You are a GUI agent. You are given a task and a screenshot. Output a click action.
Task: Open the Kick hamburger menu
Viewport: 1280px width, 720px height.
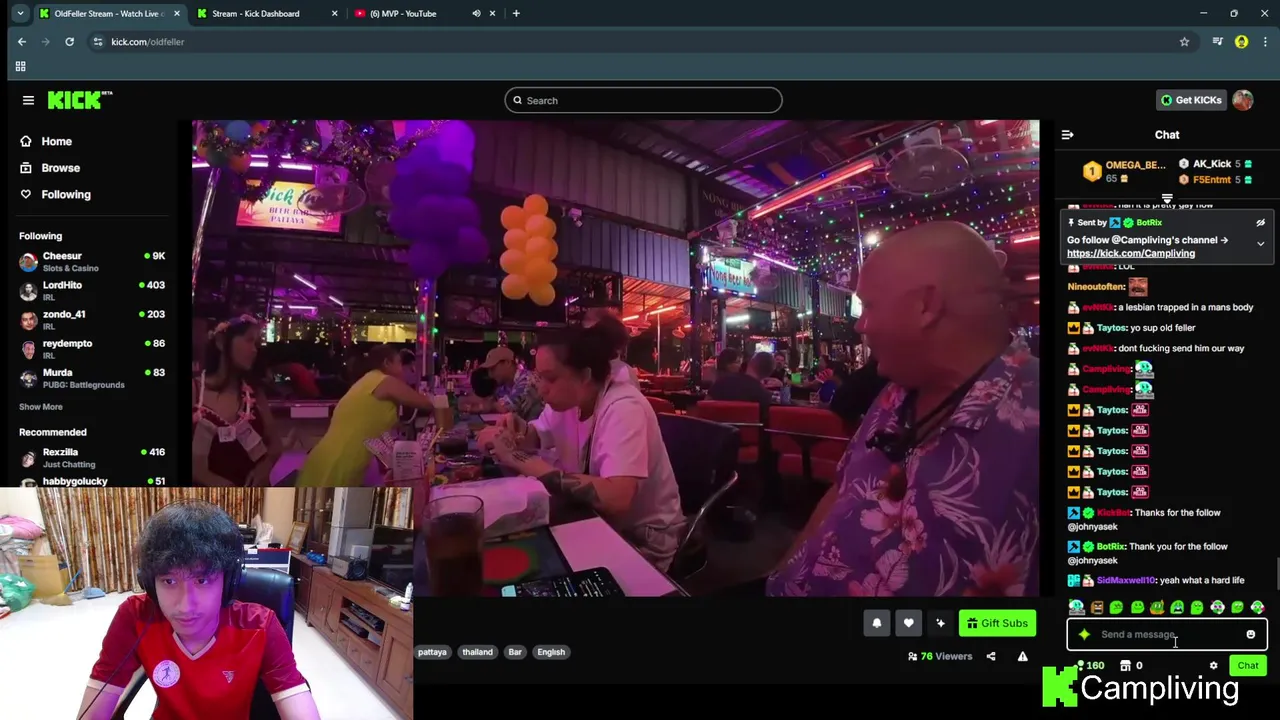point(28,100)
